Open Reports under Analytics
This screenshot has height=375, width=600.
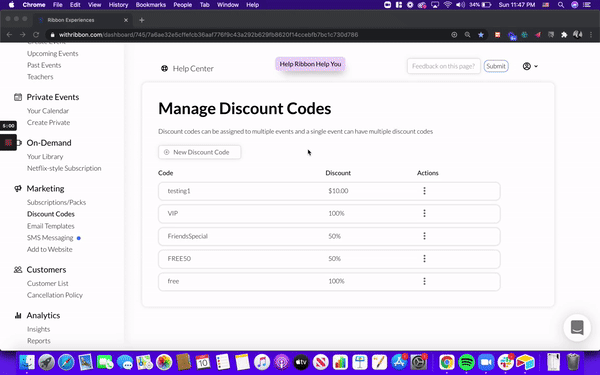[39, 341]
